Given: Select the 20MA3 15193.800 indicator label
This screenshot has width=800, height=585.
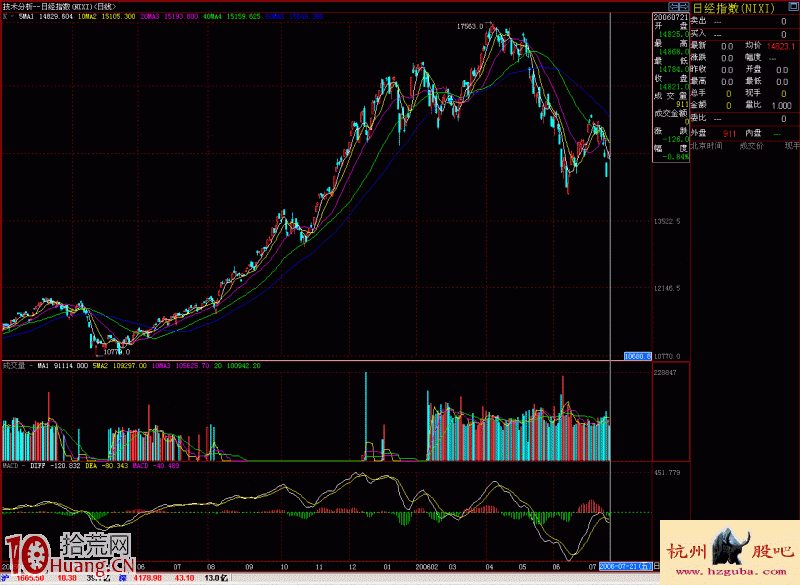Looking at the screenshot, I should pyautogui.click(x=169, y=16).
